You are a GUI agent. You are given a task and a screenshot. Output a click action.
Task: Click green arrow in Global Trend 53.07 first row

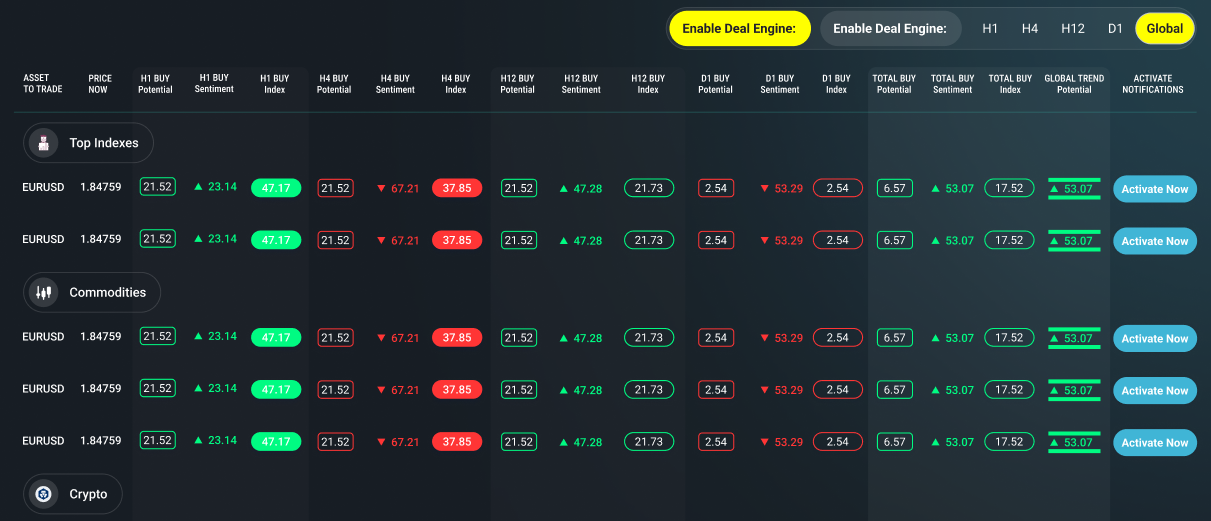1056,189
